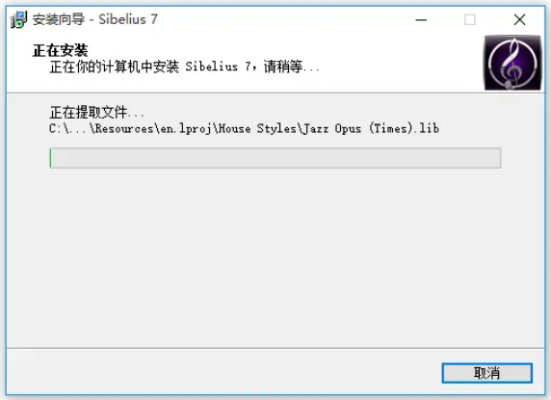Image resolution: width=551 pixels, height=400 pixels.
Task: Click the Sibelius 7 treble clef logo
Action: 513,63
